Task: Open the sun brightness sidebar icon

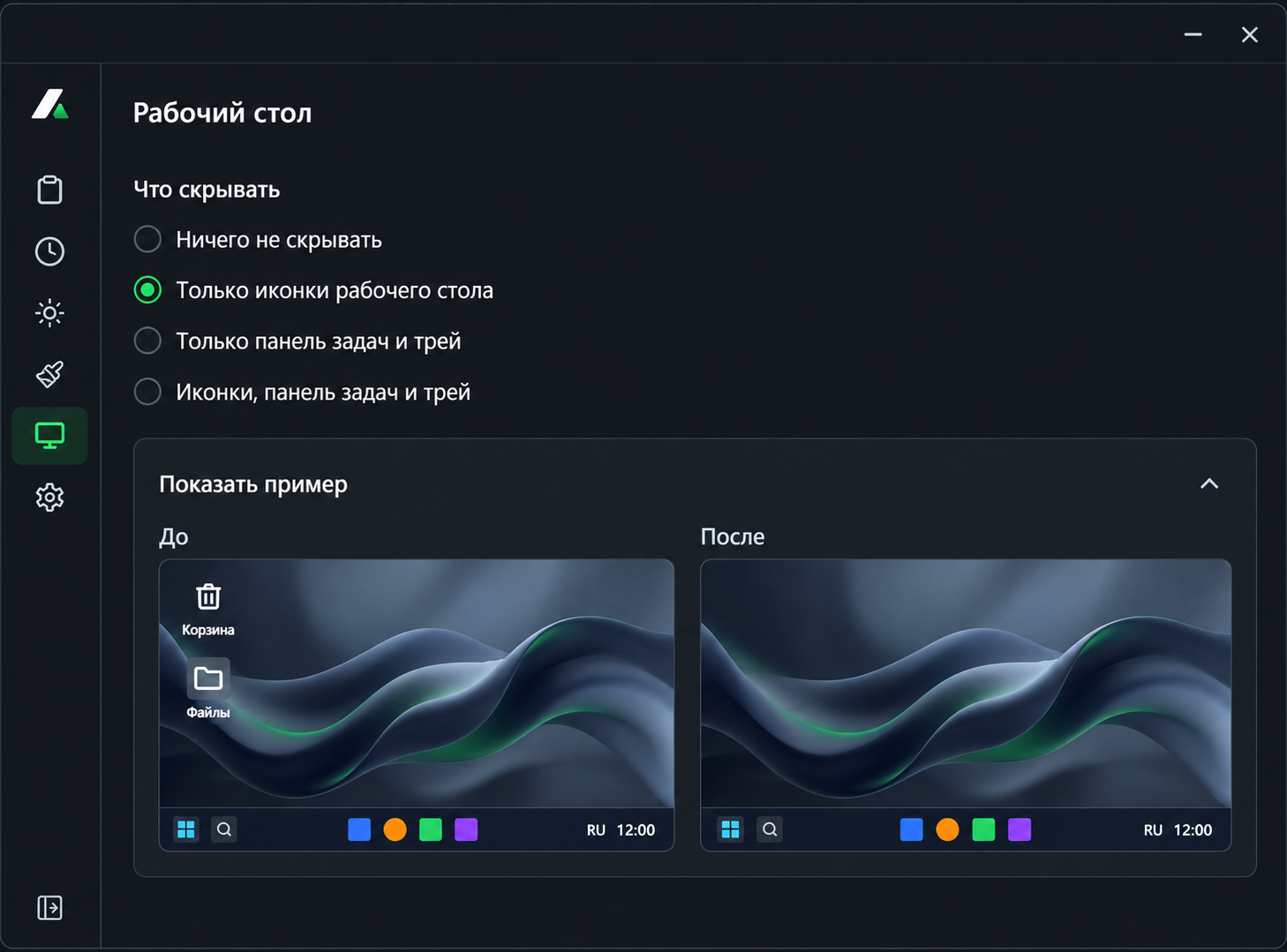Action: click(49, 312)
